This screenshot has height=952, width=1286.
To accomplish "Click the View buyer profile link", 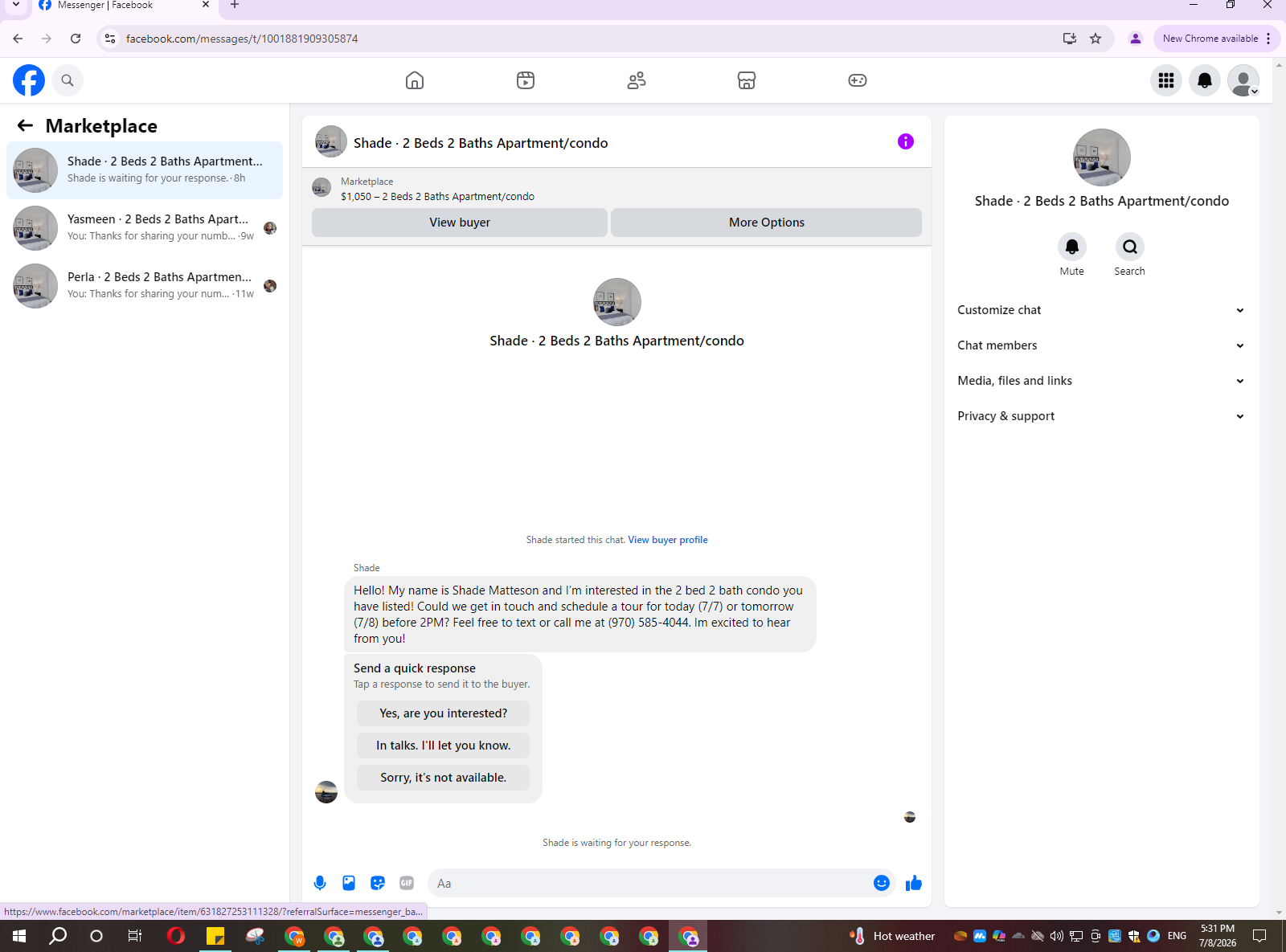I will point(668,540).
